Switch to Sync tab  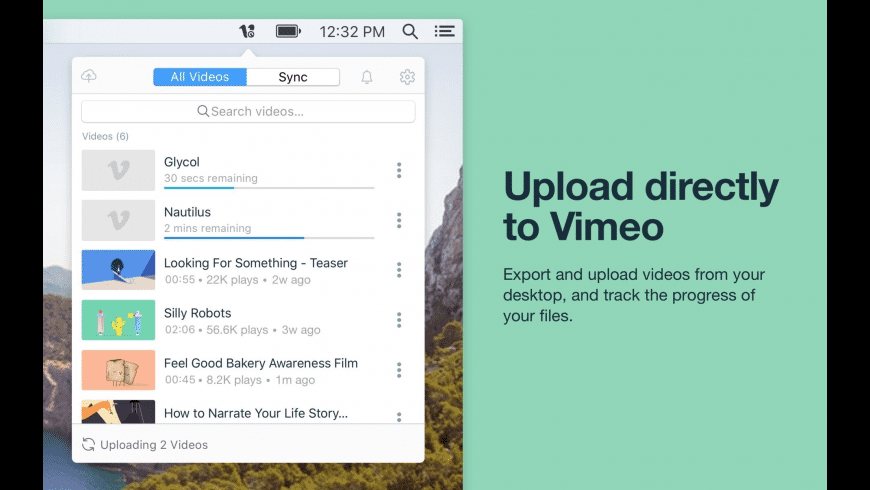[293, 77]
